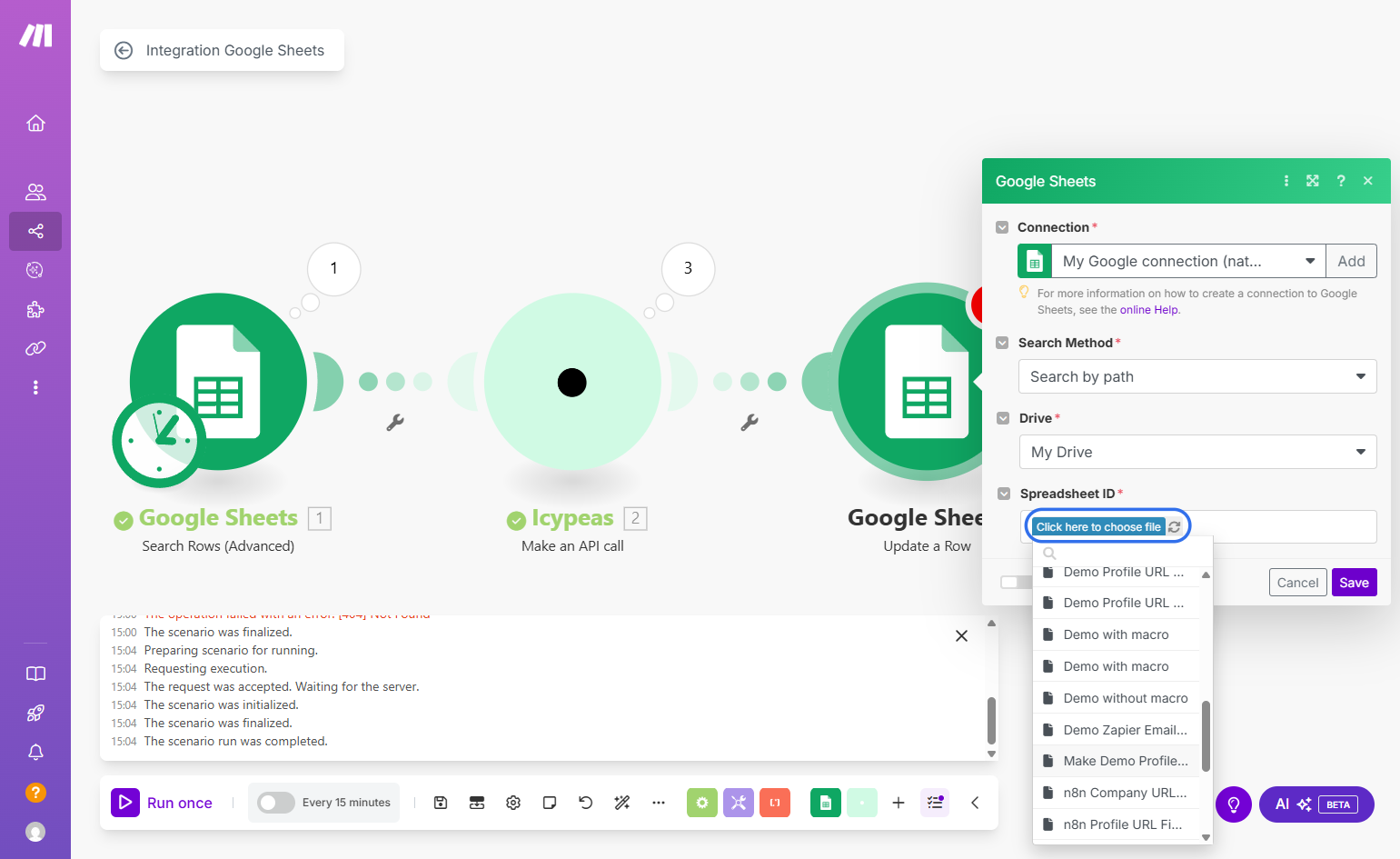Open the connections chain-link sidebar icon

35,348
